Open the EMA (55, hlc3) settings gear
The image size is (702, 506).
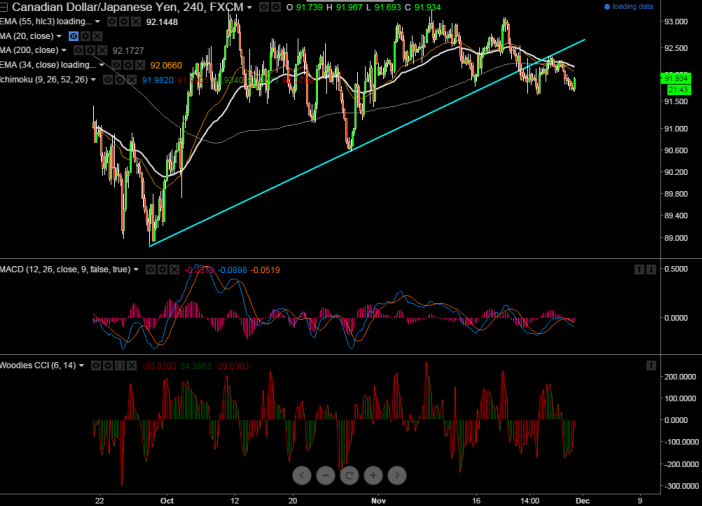124,21
